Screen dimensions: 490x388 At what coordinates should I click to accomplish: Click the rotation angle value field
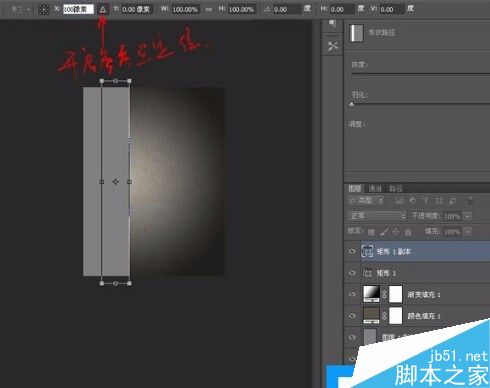[x=286, y=9]
